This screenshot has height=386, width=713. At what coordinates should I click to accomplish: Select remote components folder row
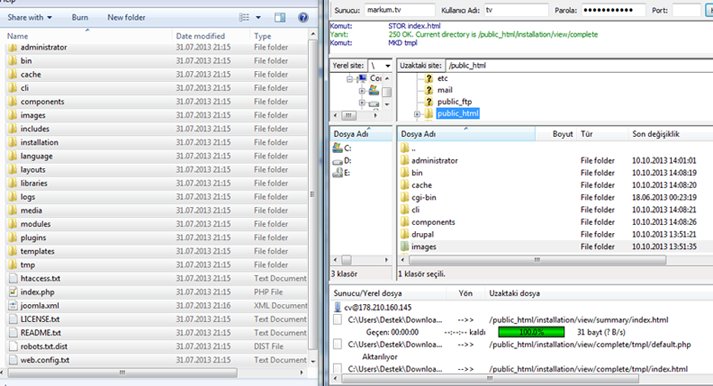point(556,222)
